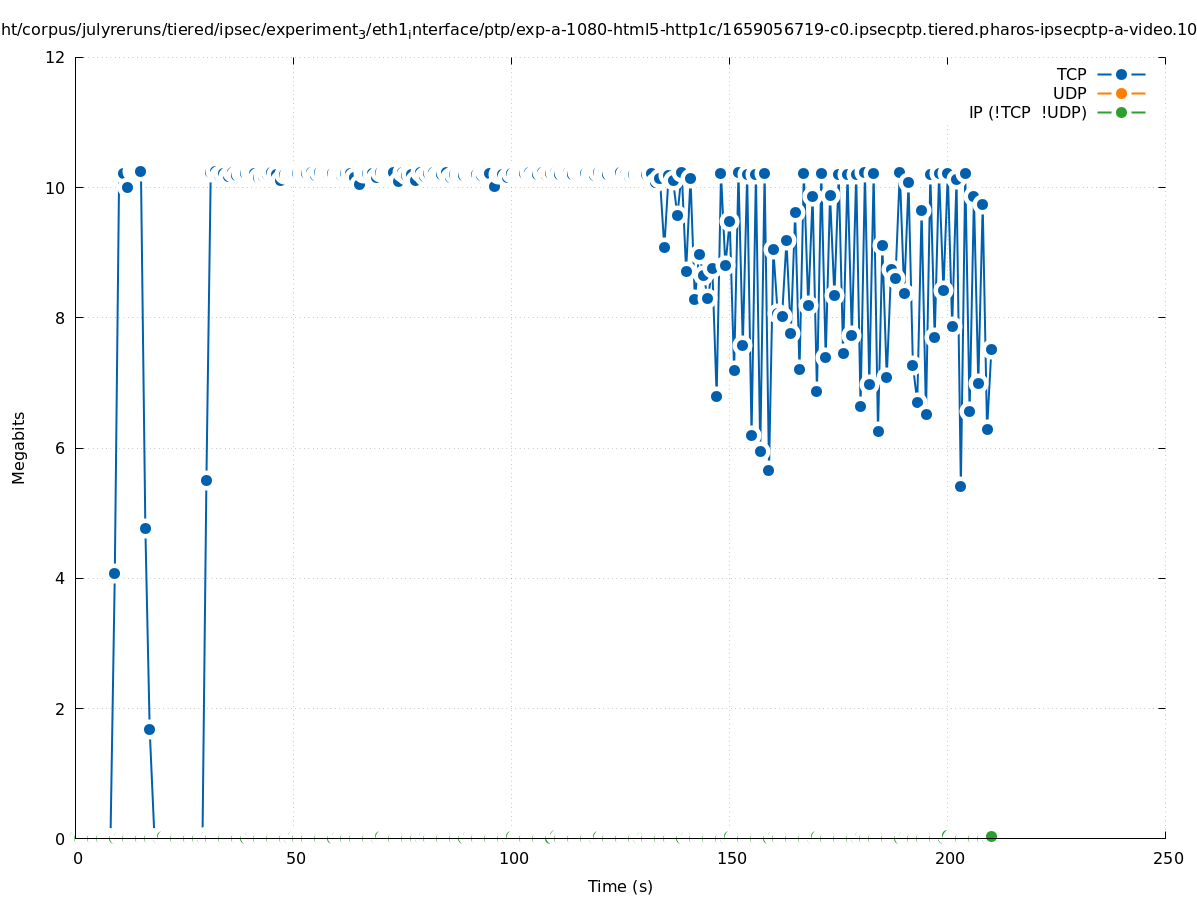1197x900 pixels.
Task: Click the TCP point at 4.8 megabits
Action: click(145, 528)
